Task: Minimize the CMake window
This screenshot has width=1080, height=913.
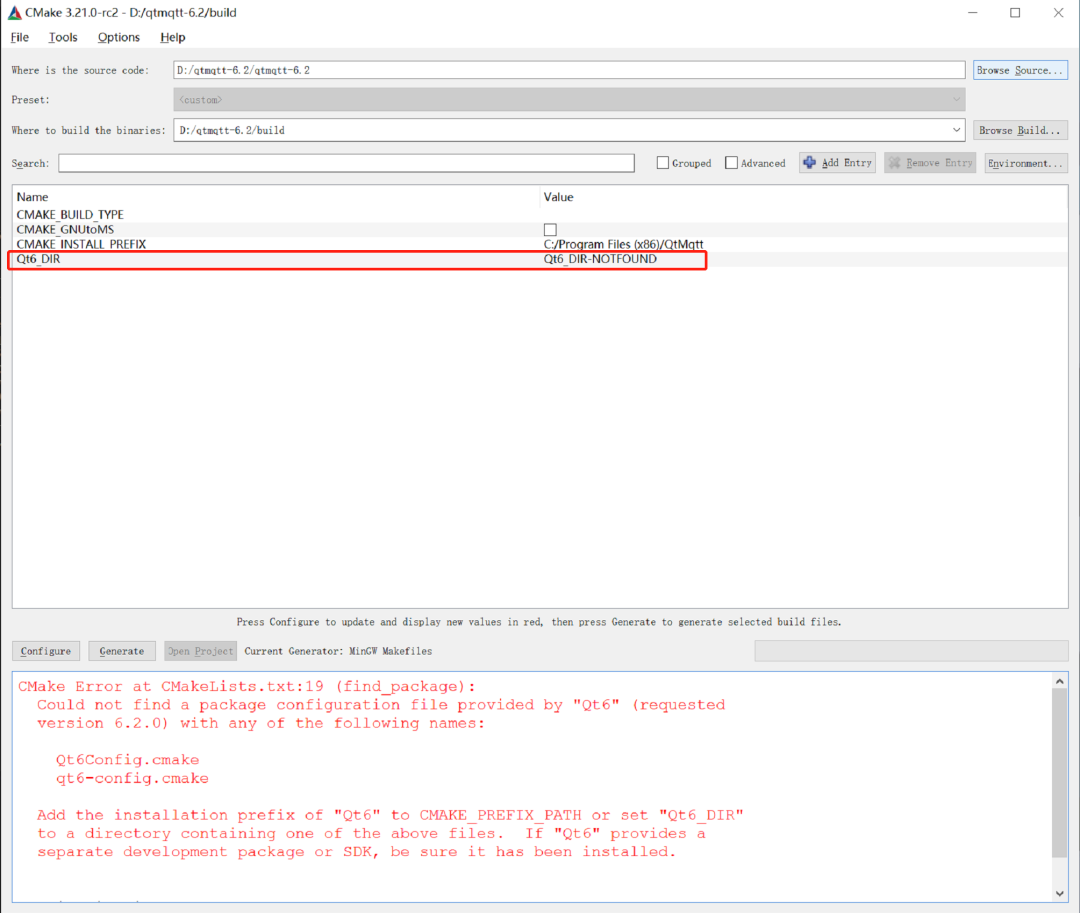Action: pos(973,12)
